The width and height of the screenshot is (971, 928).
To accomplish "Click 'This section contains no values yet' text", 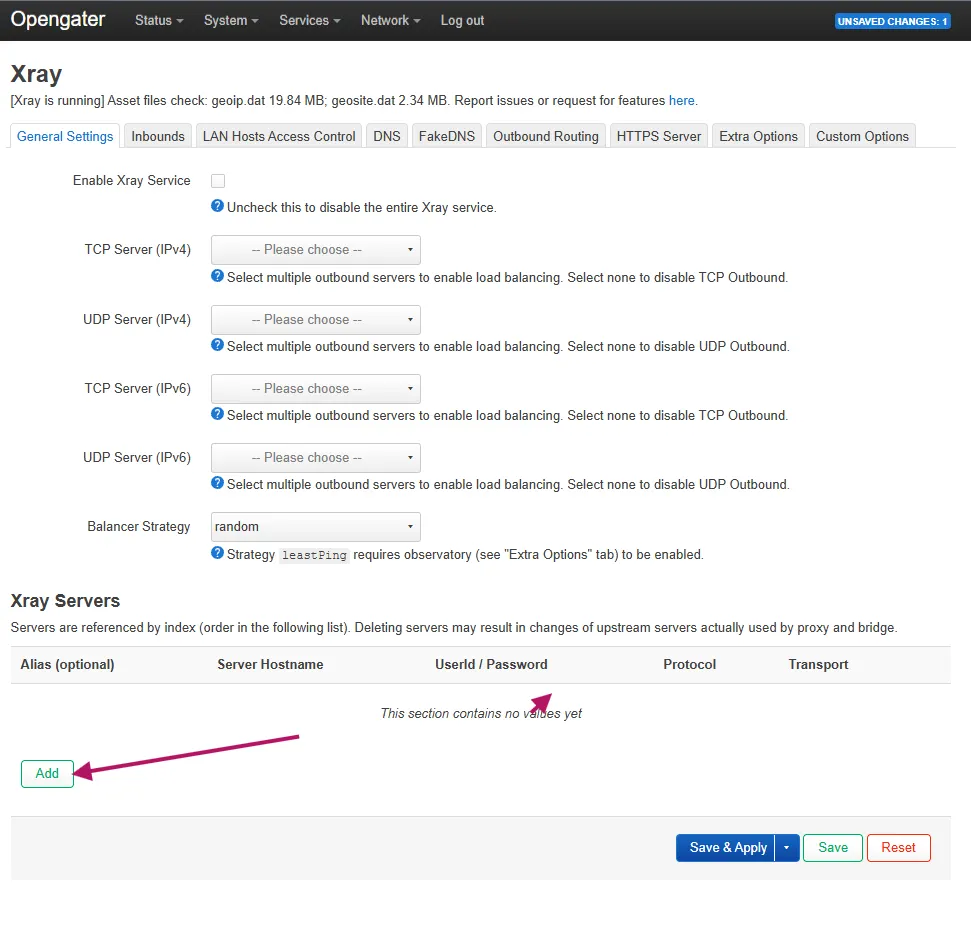I will pos(481,713).
